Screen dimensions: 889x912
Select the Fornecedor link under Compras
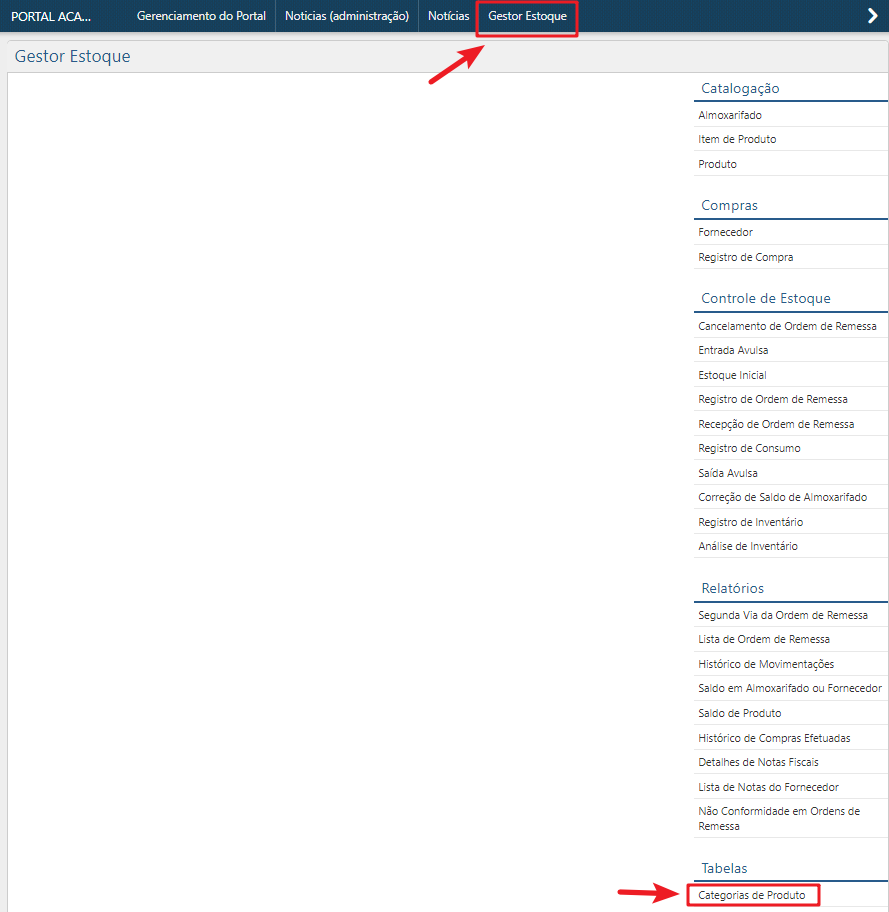(x=725, y=232)
